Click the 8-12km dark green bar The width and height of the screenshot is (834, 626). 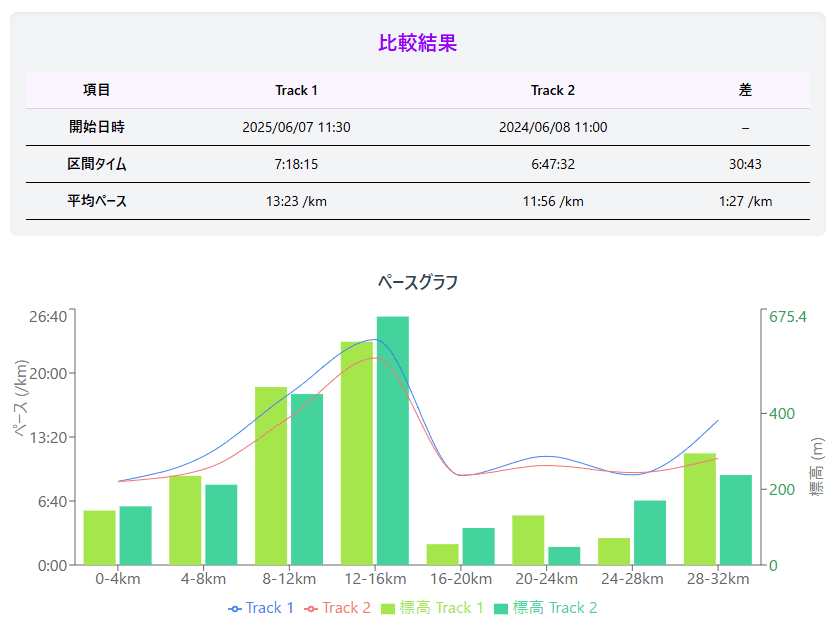[x=307, y=479]
